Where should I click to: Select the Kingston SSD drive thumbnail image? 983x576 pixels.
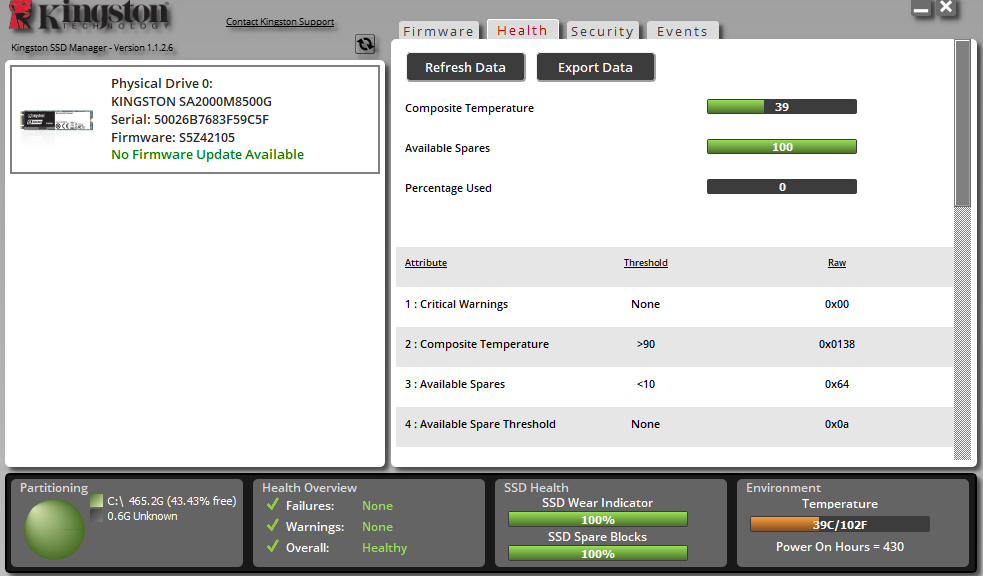(x=56, y=120)
